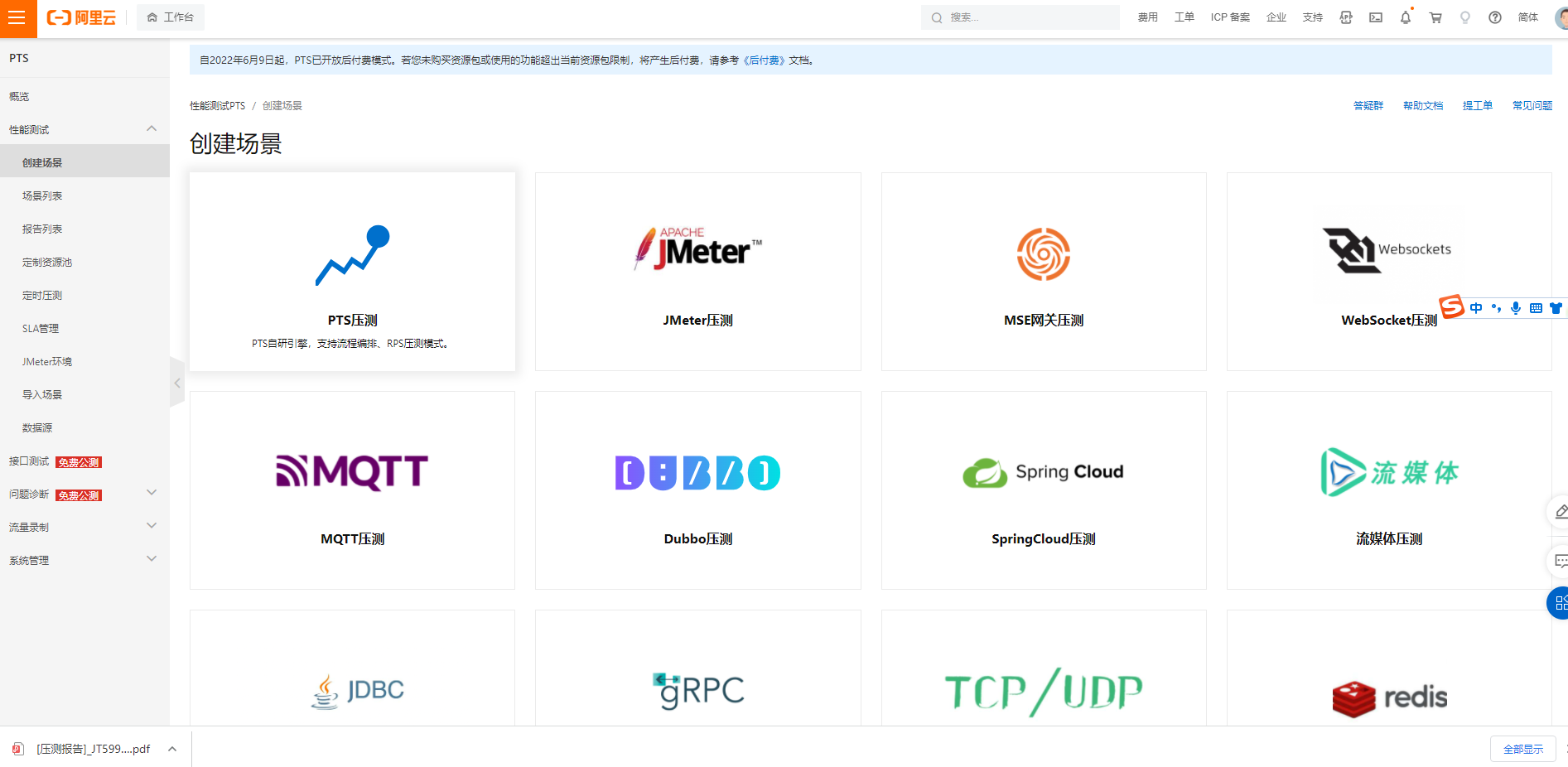The width and height of the screenshot is (1568, 767).
Task: Click the Alibaba Cloud logo
Action: pos(81,17)
